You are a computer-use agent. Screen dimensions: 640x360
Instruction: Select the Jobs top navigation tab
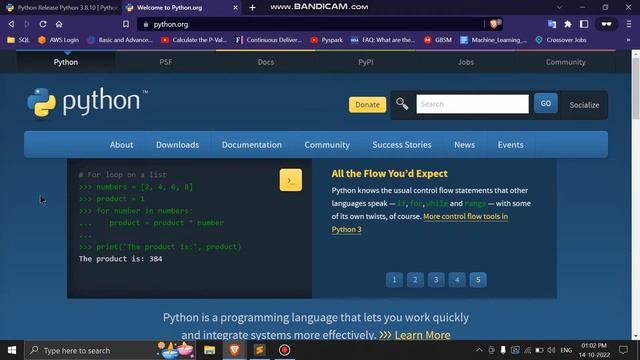466,62
